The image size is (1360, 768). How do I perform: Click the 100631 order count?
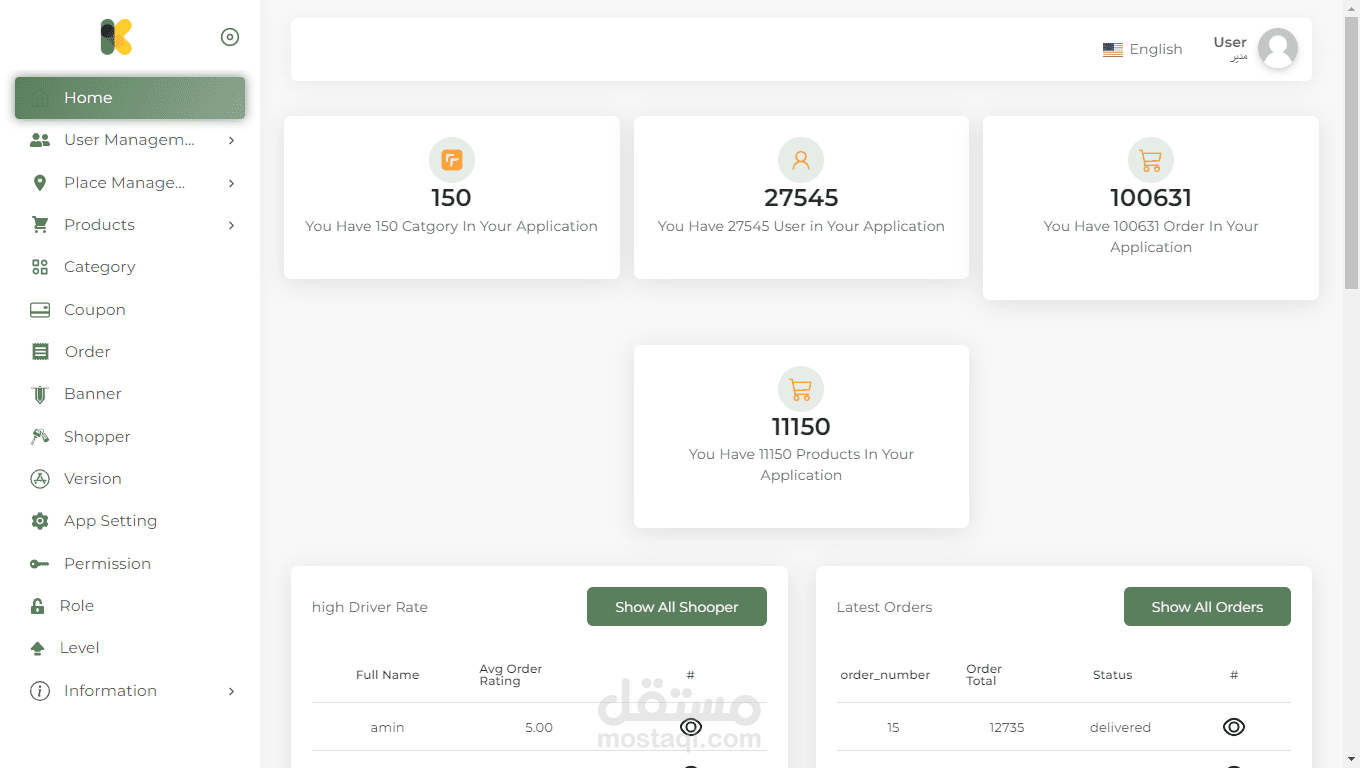point(1151,198)
